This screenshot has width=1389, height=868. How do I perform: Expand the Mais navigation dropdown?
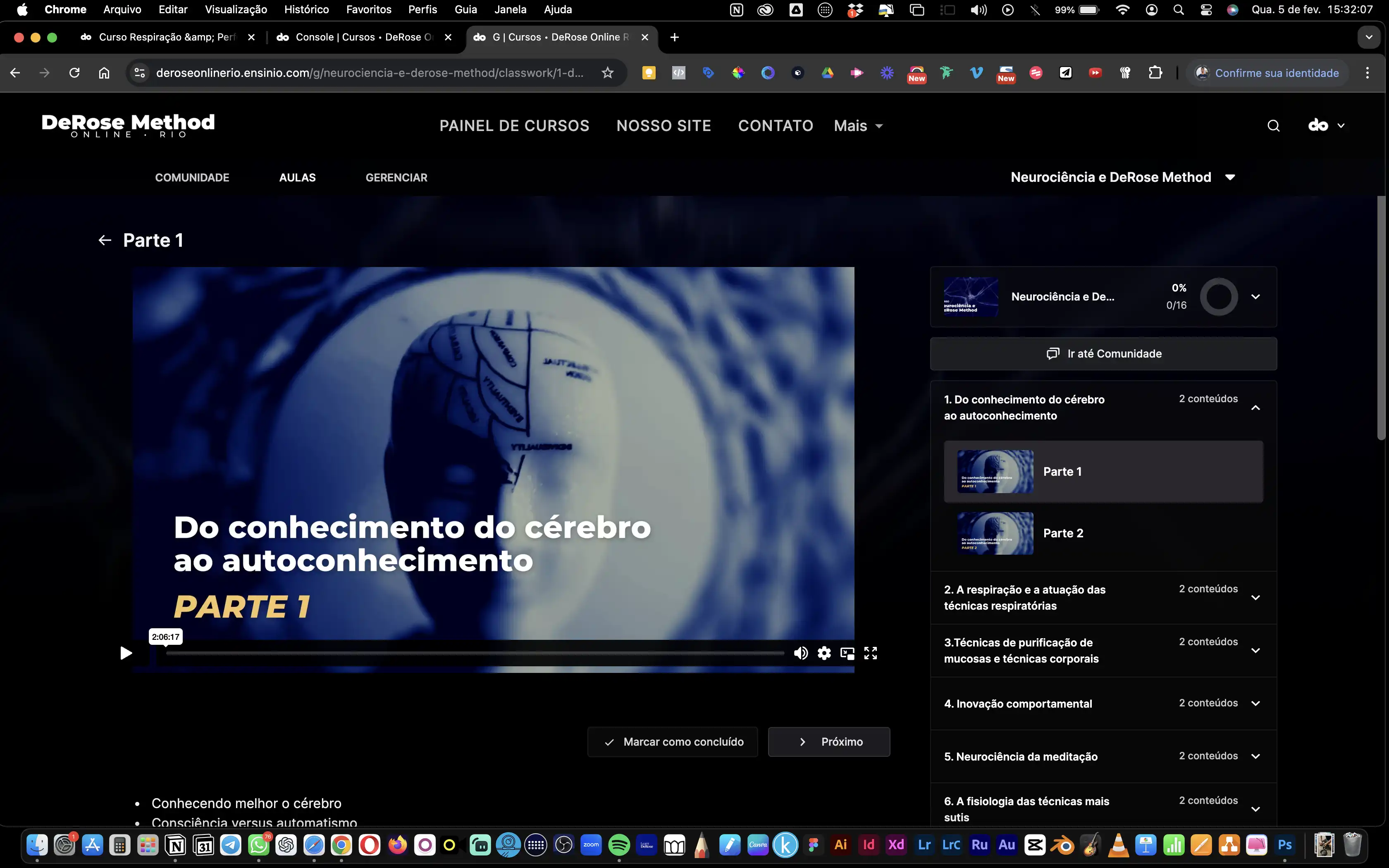click(x=858, y=126)
